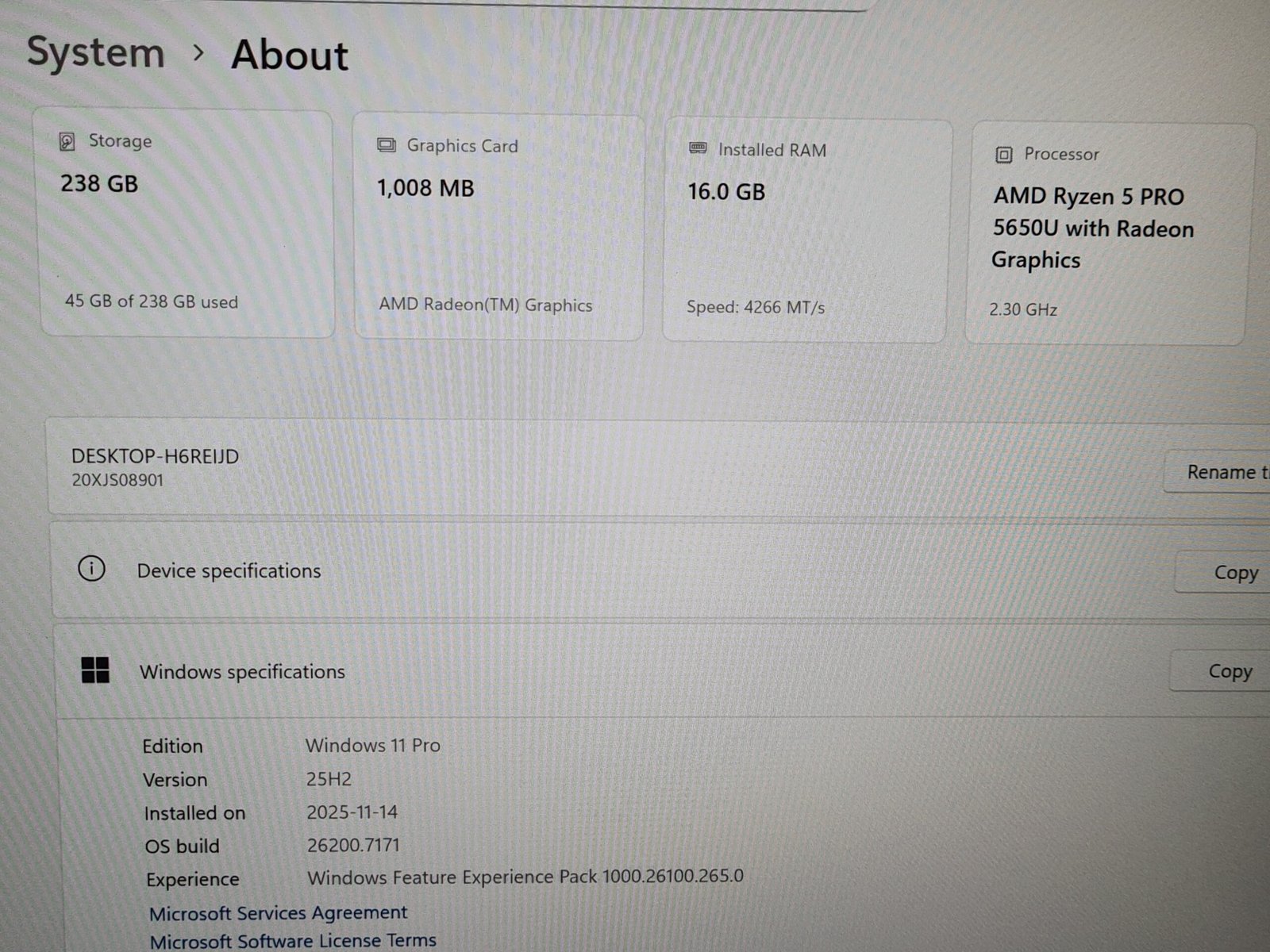Click the OS build number 26200.7171
This screenshot has height=952, width=1270.
[353, 846]
